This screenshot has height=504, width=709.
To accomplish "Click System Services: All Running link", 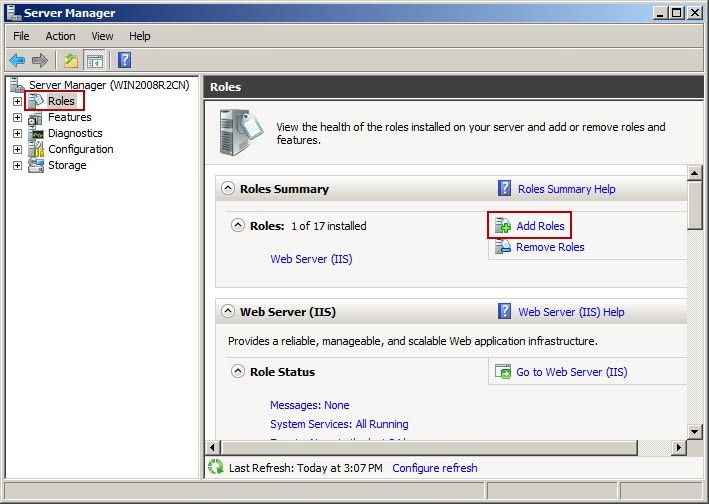I will [339, 424].
